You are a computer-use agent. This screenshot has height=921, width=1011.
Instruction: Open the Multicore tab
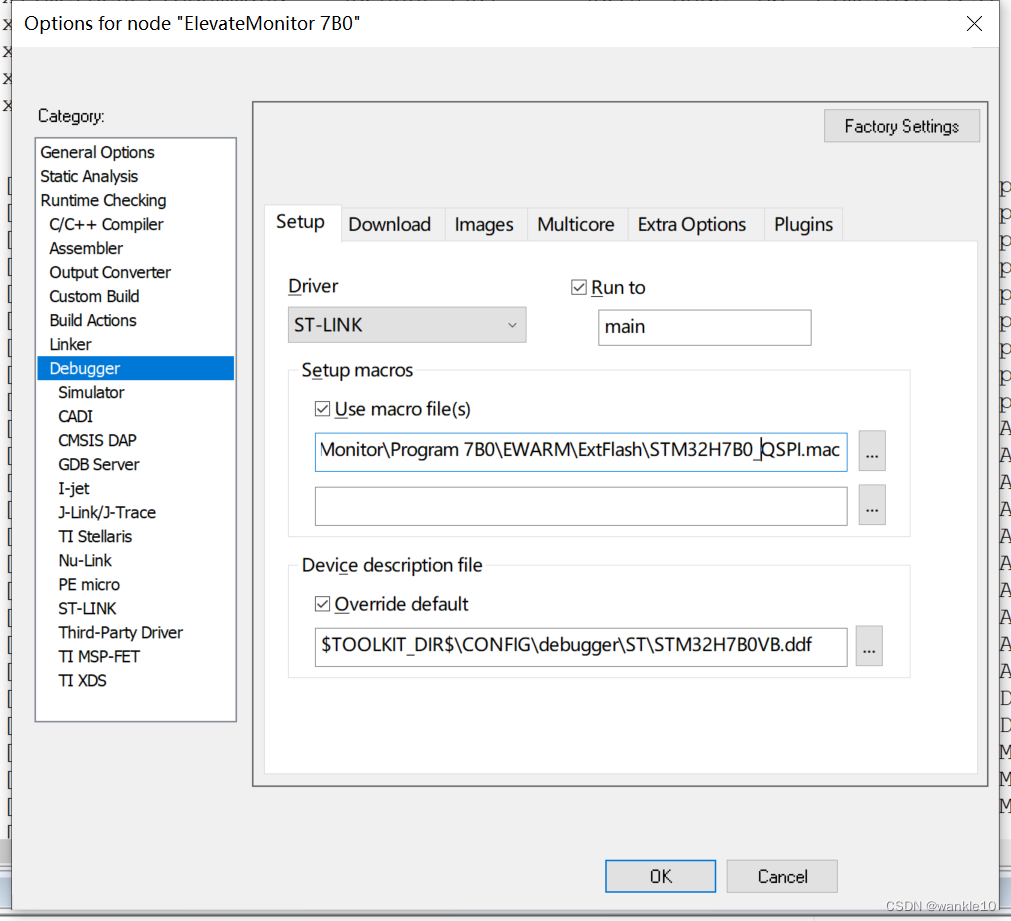point(576,224)
